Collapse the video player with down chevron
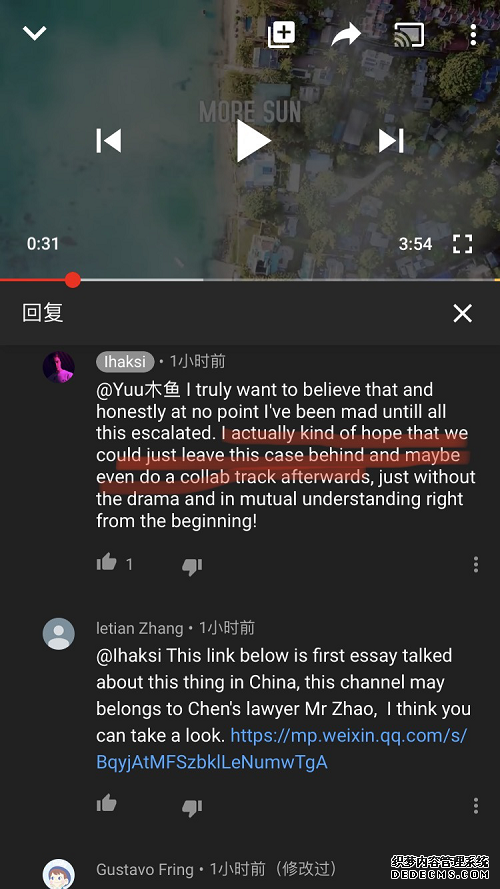This screenshot has height=889, width=500. pos(35,33)
